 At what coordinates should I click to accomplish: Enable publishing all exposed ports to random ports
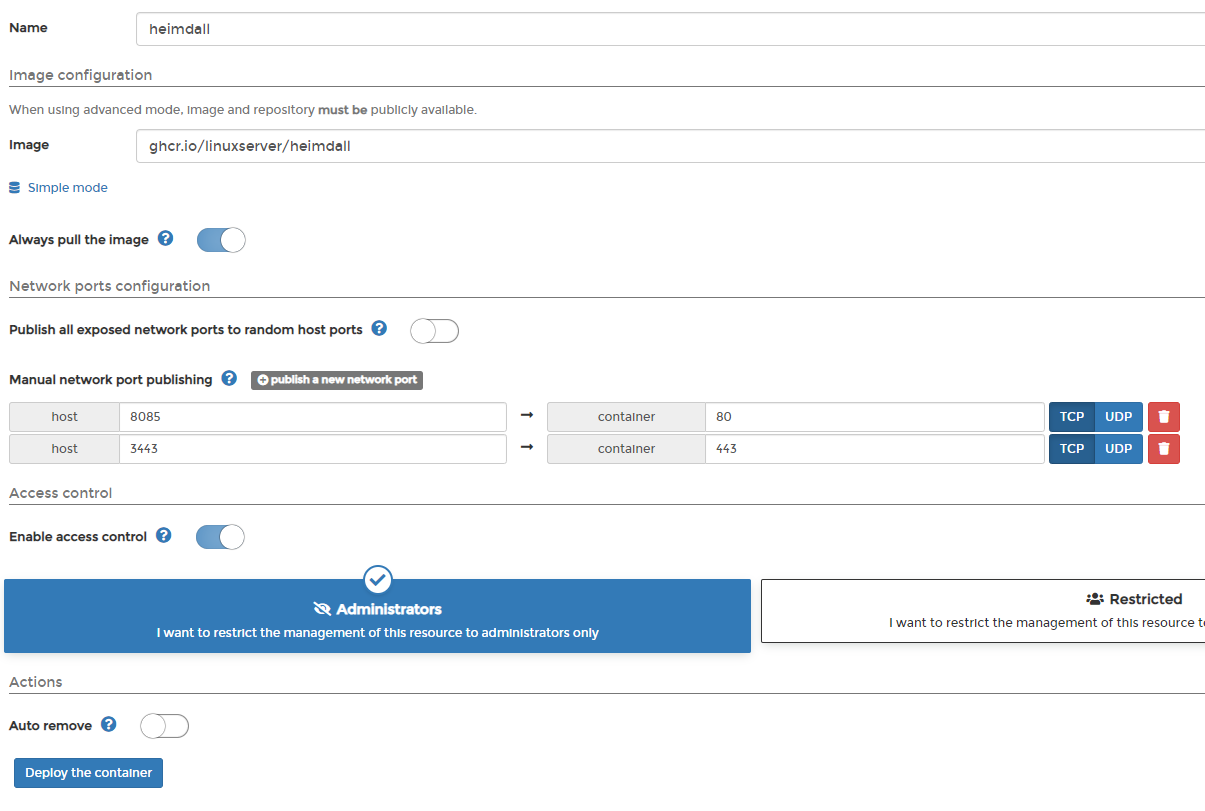click(434, 330)
